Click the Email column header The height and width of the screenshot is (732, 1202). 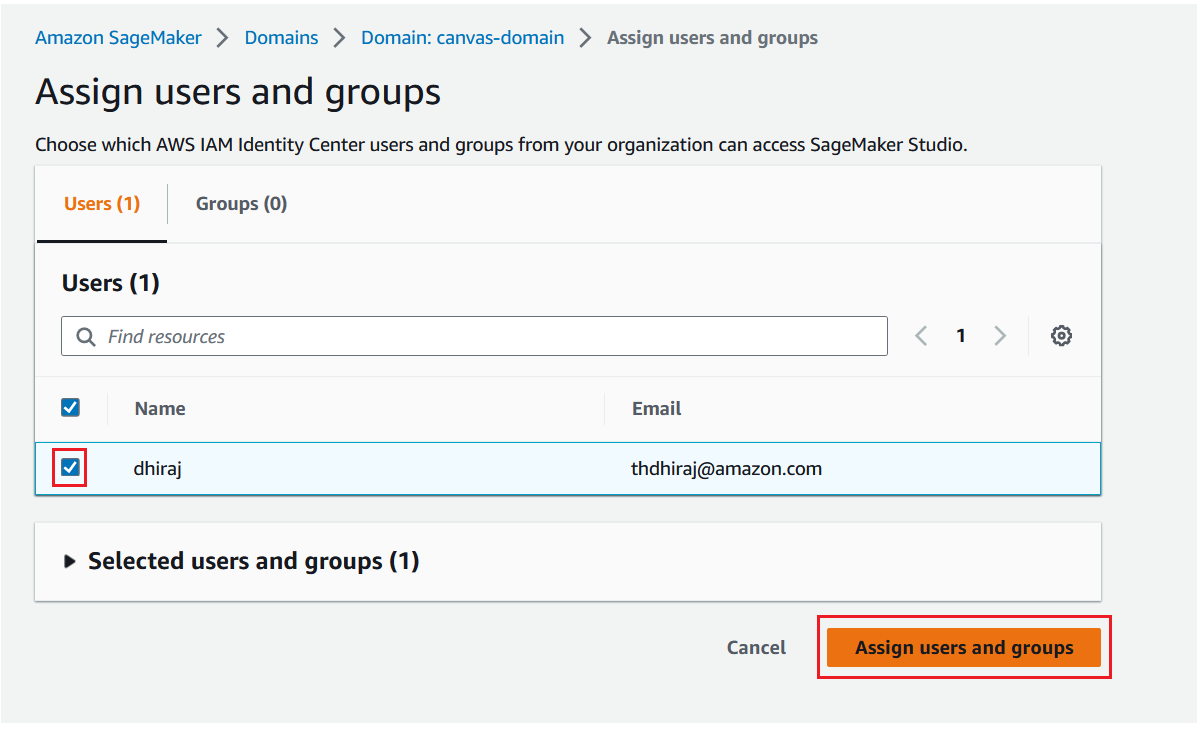click(656, 408)
